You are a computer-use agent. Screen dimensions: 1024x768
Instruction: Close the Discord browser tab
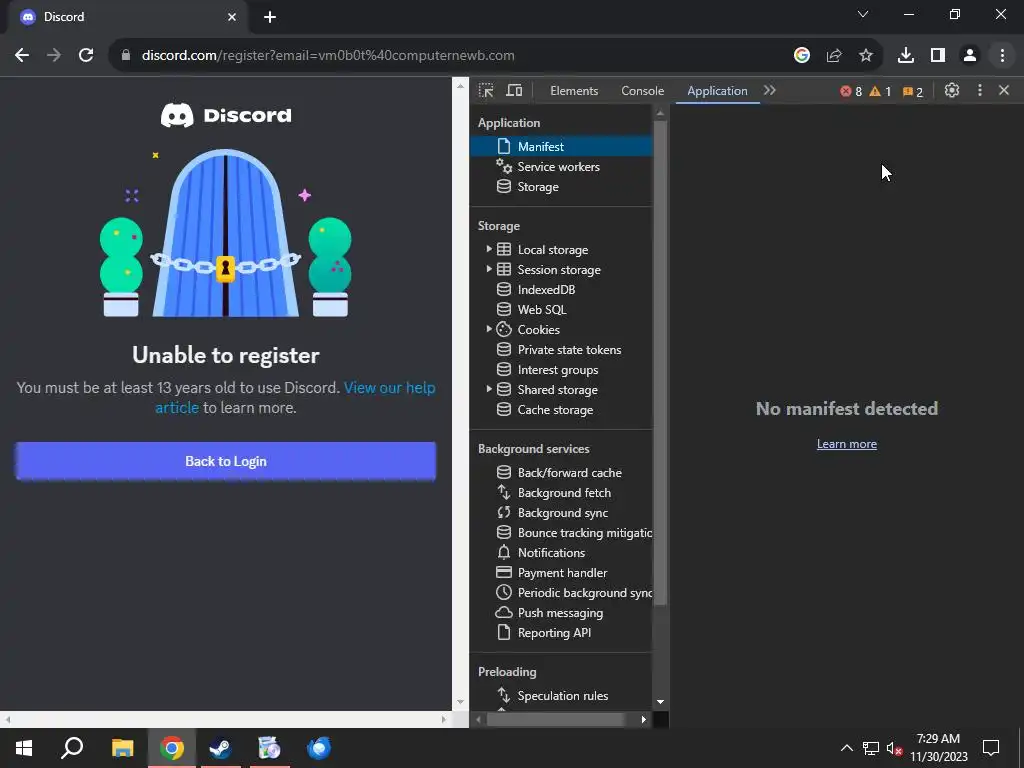[232, 17]
